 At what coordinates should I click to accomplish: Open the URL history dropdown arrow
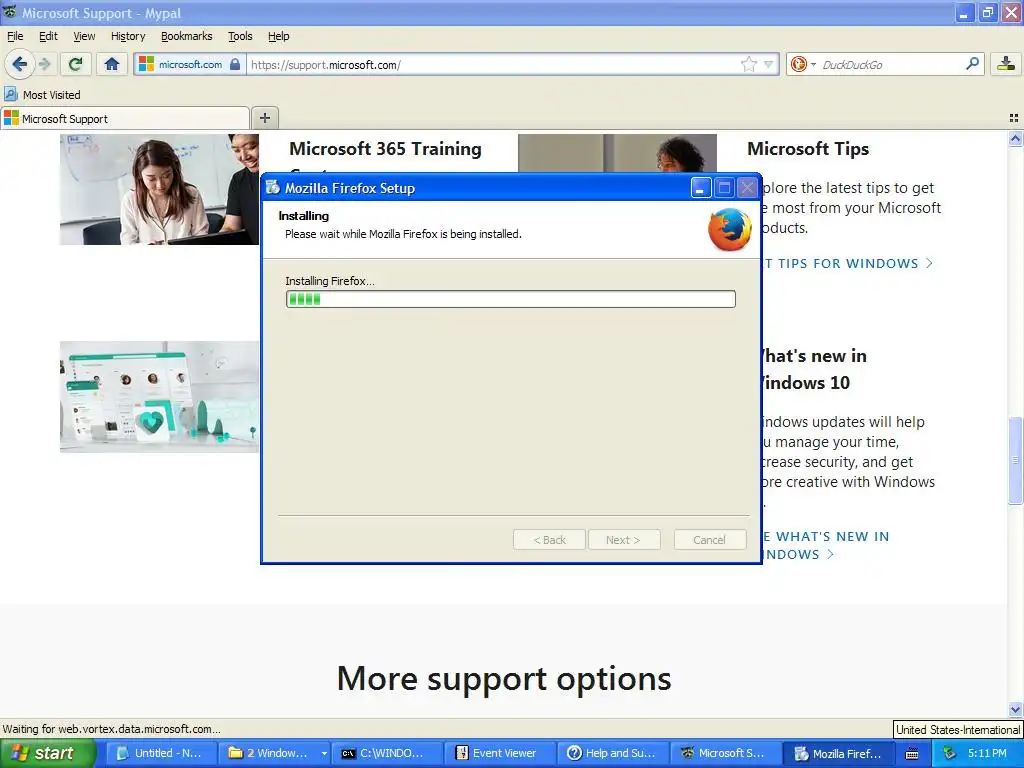click(769, 64)
